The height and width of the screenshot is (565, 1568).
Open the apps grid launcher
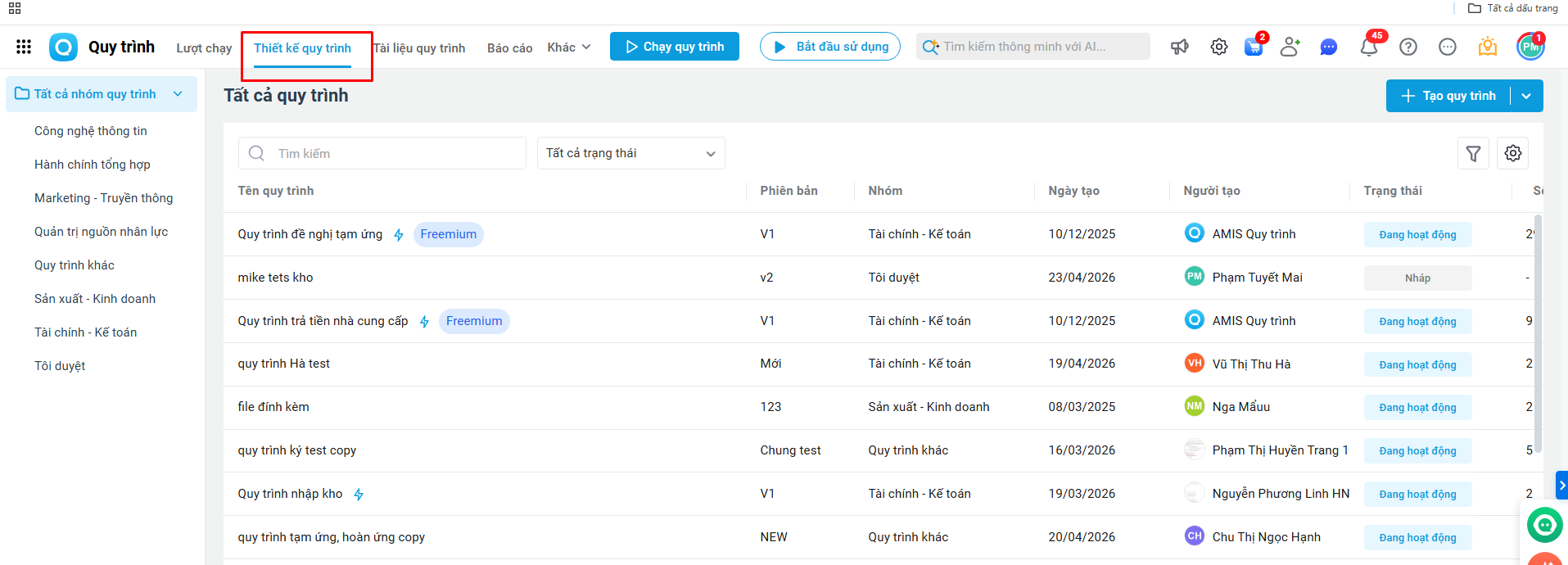point(24,47)
